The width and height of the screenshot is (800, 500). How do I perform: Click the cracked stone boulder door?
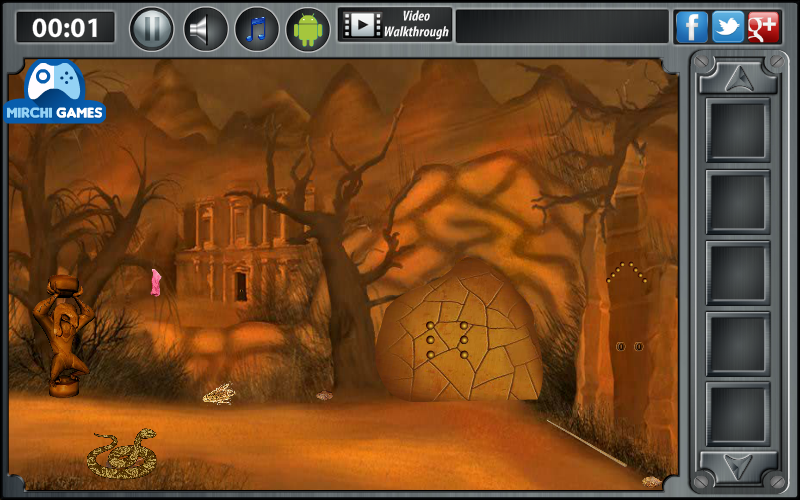point(459,332)
